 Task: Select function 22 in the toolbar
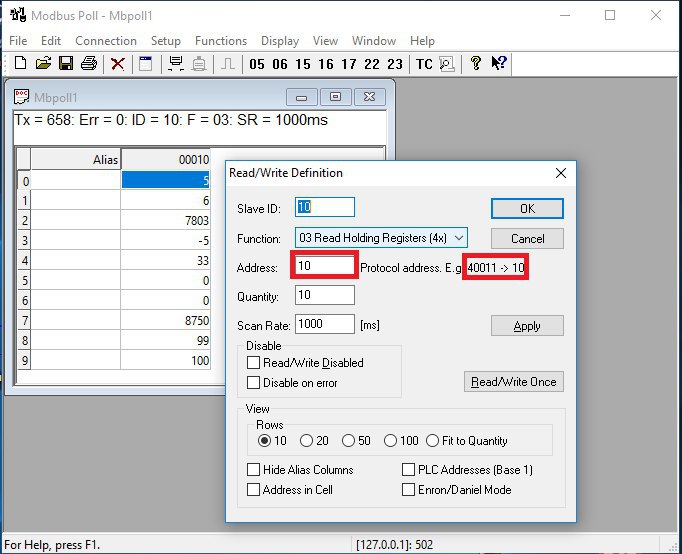[372, 64]
